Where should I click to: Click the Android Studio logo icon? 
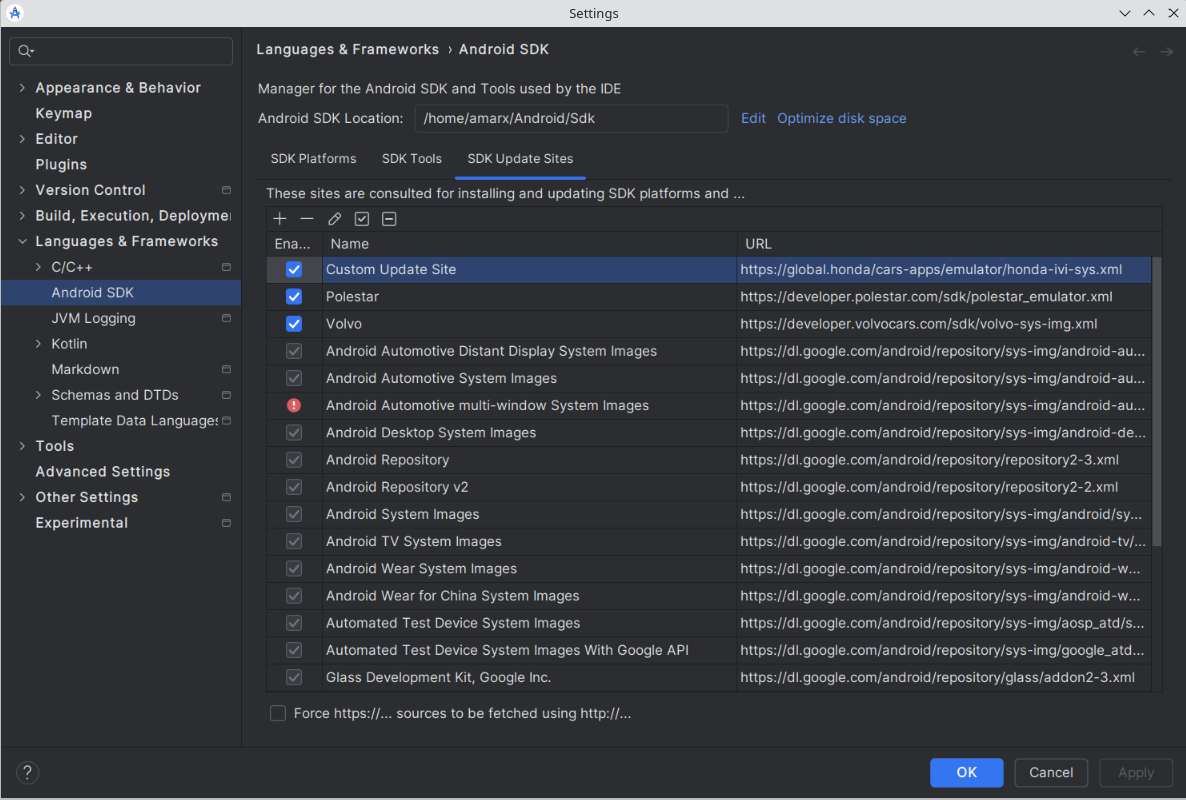tap(14, 13)
